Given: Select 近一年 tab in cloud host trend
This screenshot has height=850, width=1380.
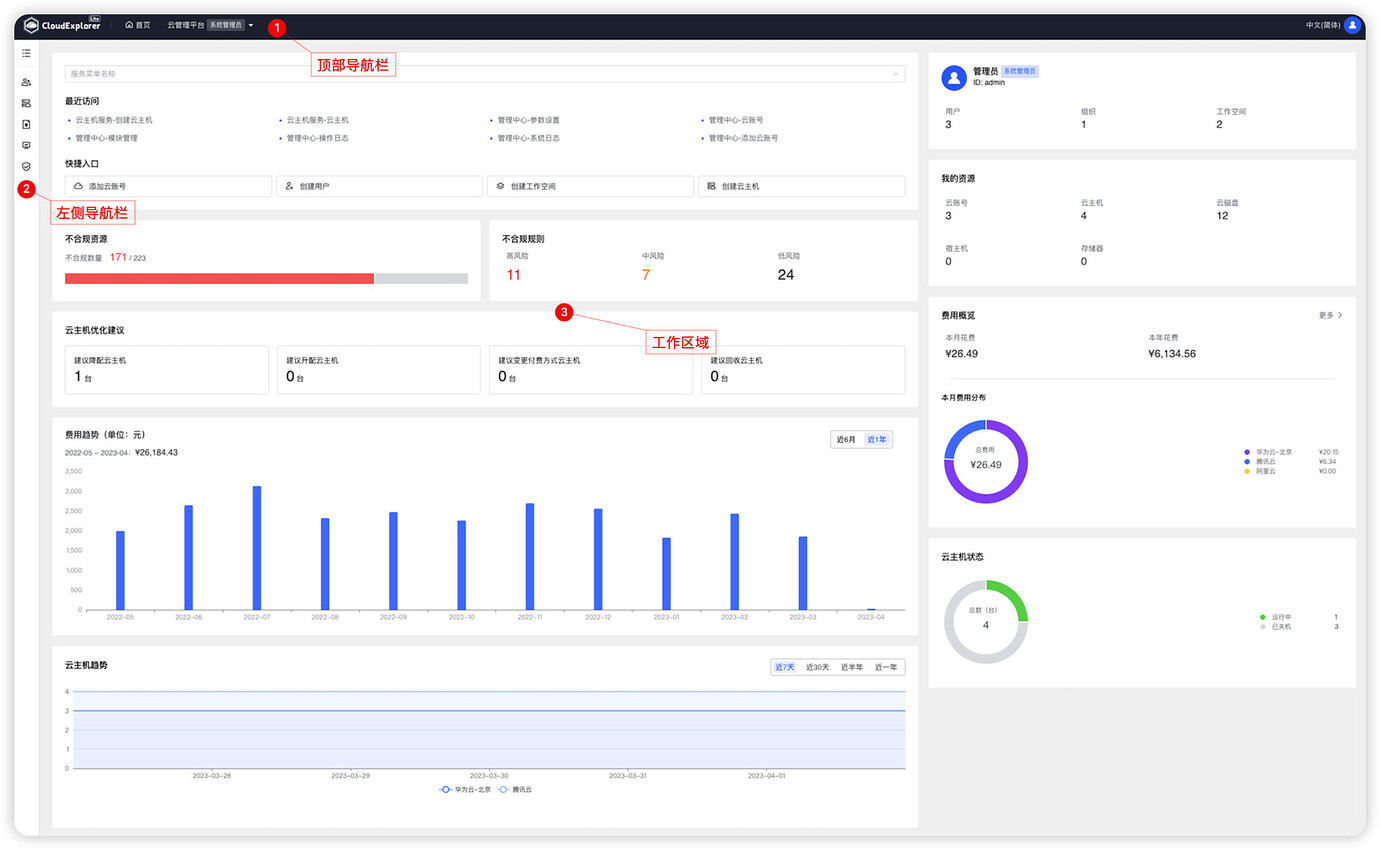Looking at the screenshot, I should pos(886,667).
